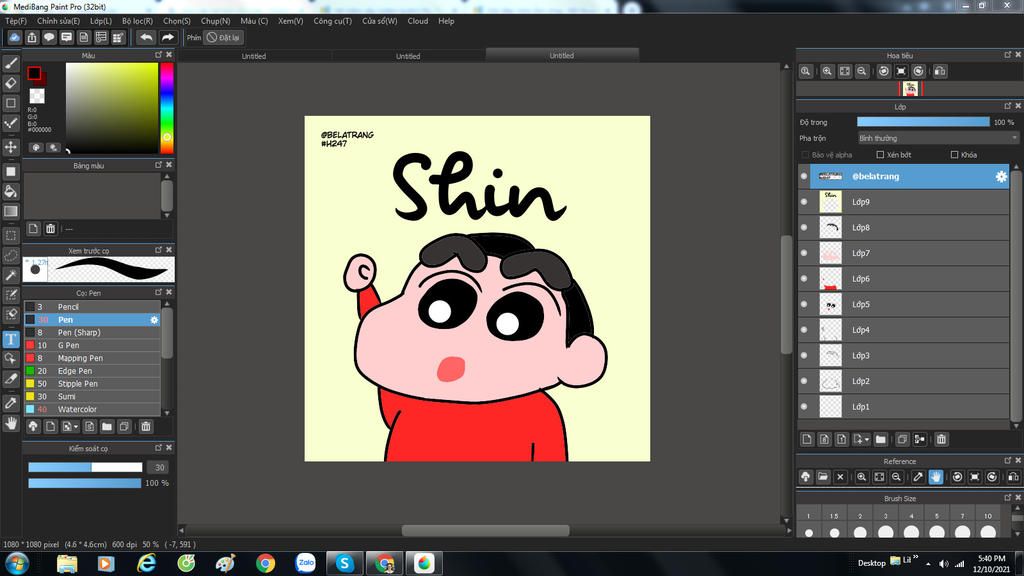Viewport: 1024px width, 576px height.
Task: Switch to the first Untitled tab
Action: (253, 56)
